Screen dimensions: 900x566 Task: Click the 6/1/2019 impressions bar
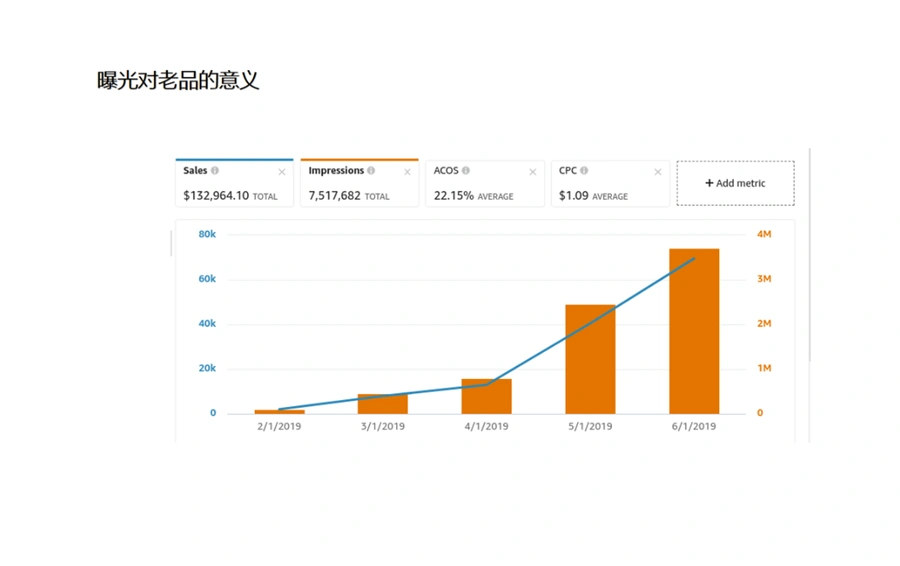[x=694, y=331]
